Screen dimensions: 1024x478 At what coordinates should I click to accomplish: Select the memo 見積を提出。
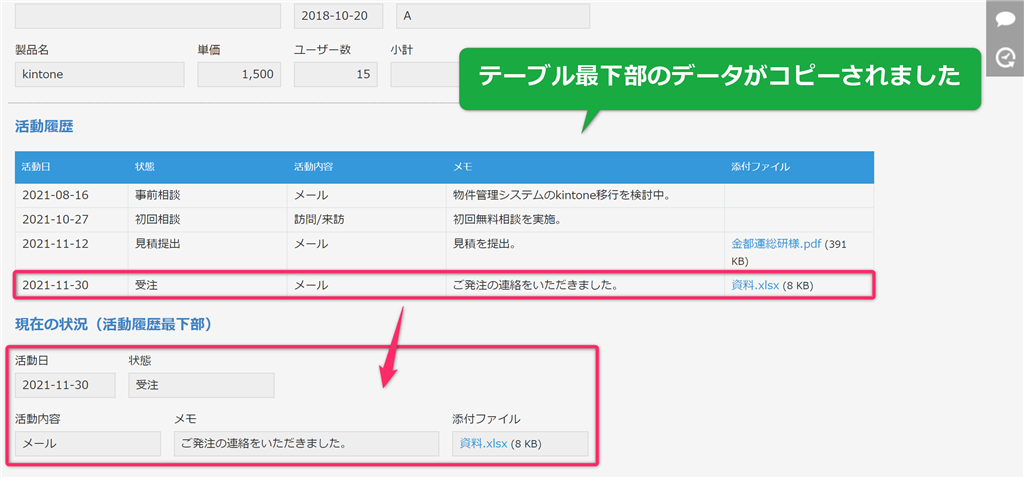pyautogui.click(x=585, y=251)
